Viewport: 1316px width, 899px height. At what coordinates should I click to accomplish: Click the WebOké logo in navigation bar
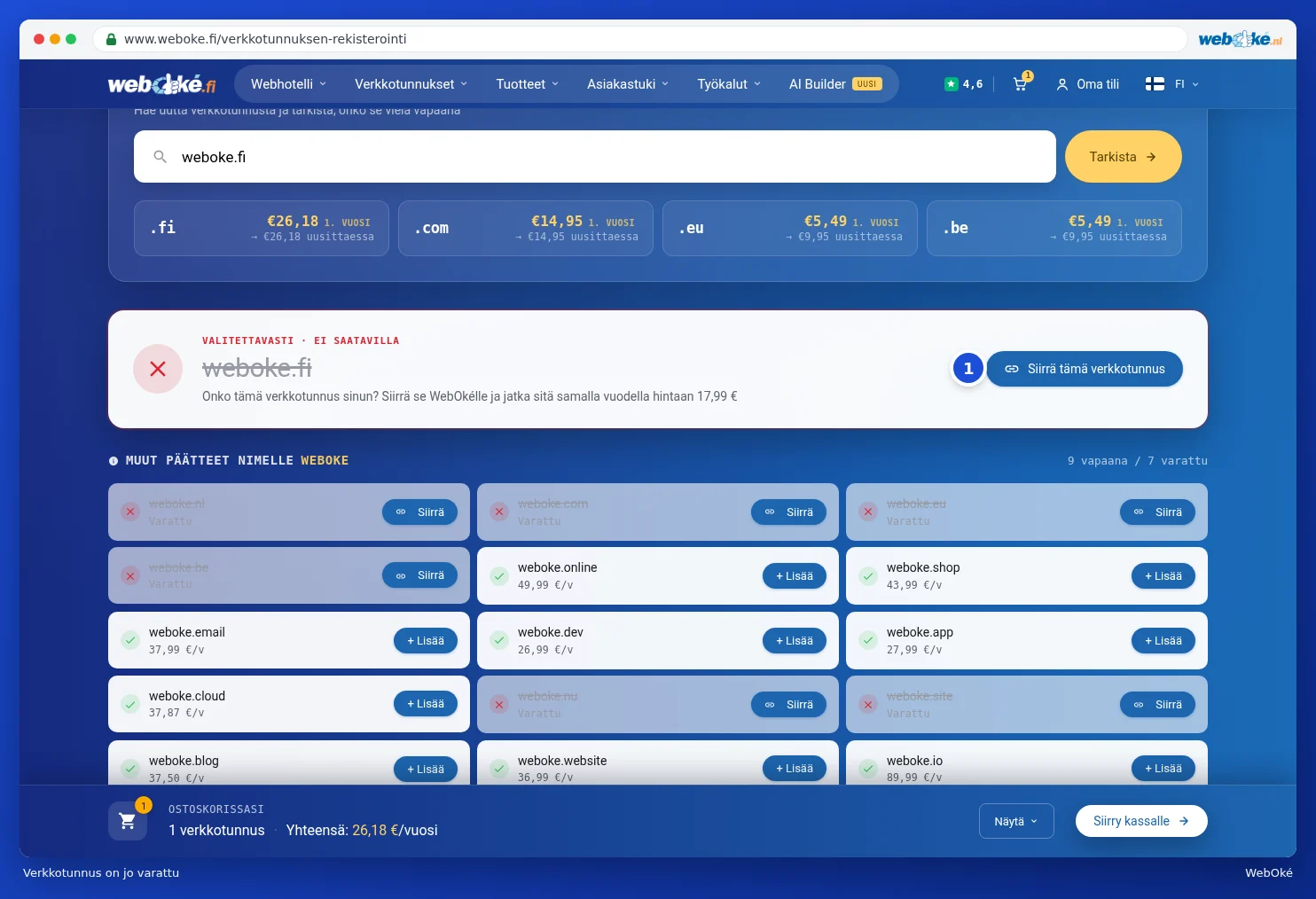(x=161, y=84)
